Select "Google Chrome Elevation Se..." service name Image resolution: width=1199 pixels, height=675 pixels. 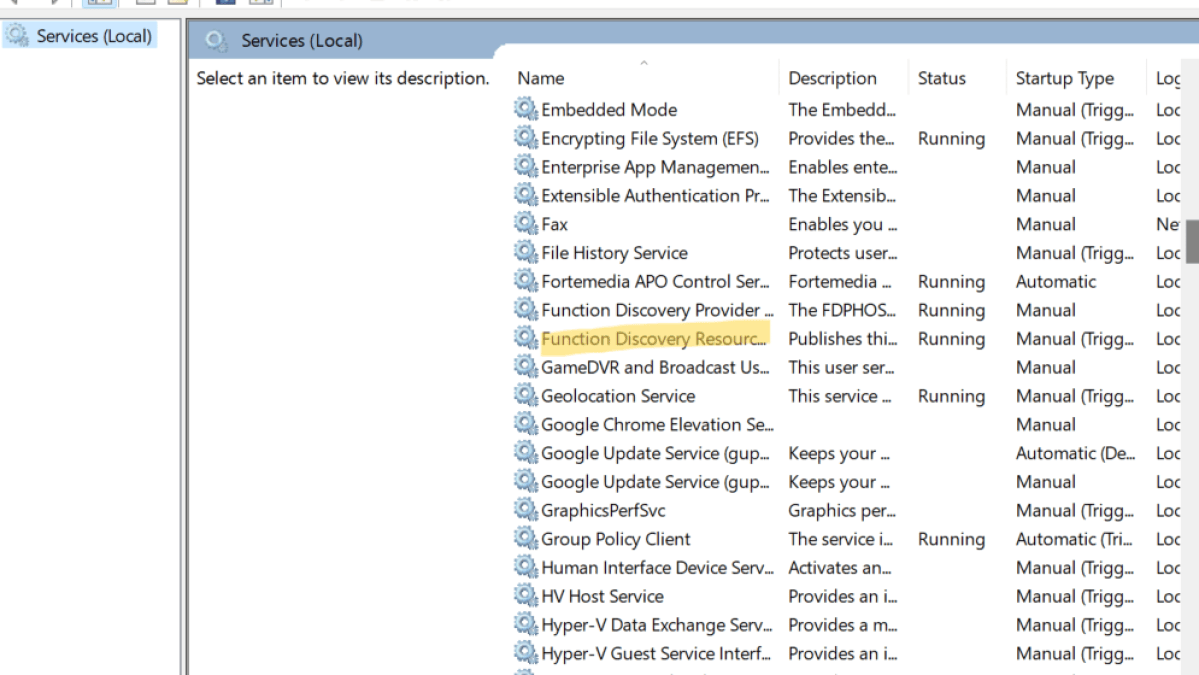[x=657, y=424]
